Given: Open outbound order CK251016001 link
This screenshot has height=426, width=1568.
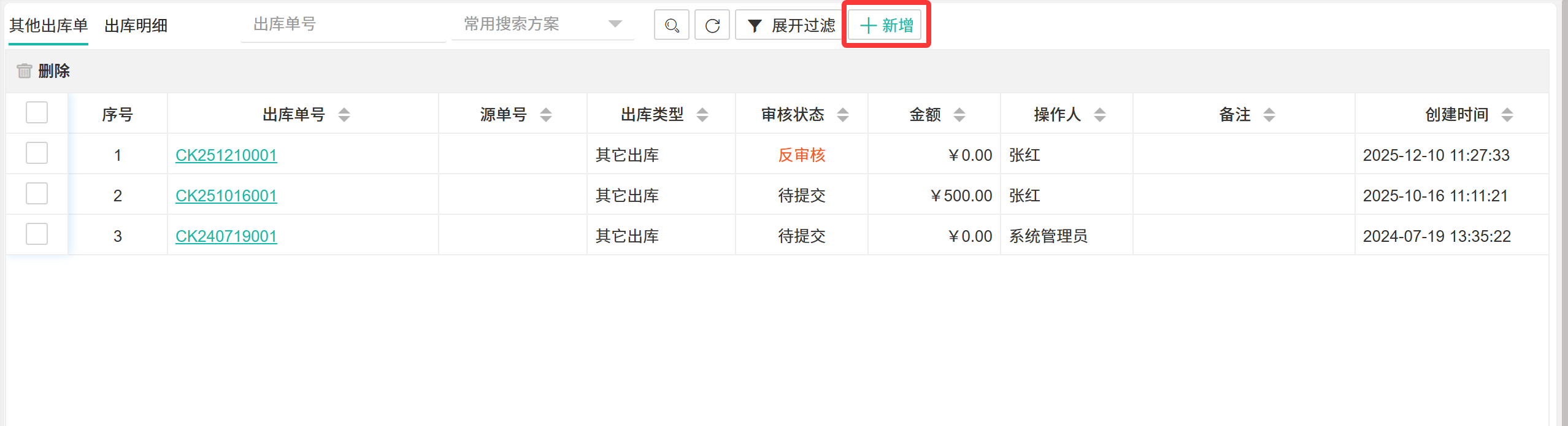Looking at the screenshot, I should pyautogui.click(x=226, y=196).
